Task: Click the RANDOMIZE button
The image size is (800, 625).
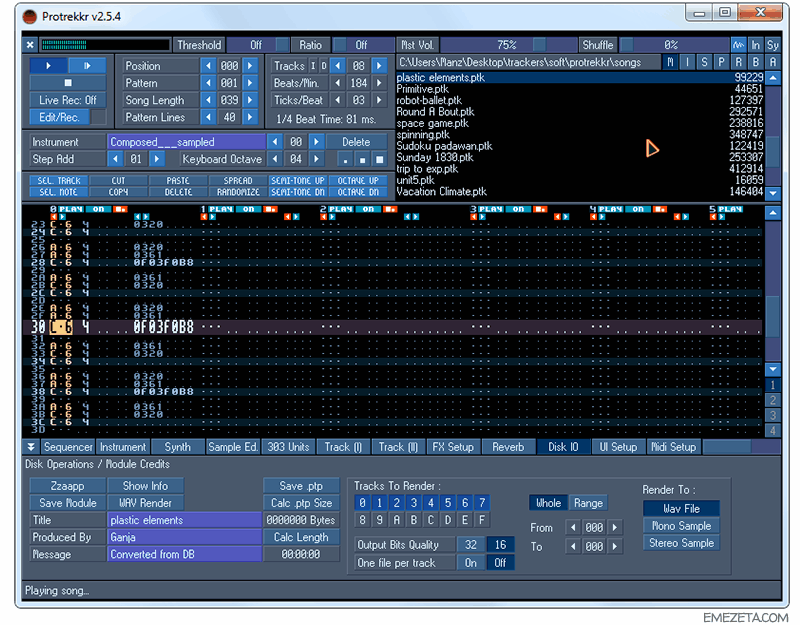Action: pyautogui.click(x=238, y=192)
